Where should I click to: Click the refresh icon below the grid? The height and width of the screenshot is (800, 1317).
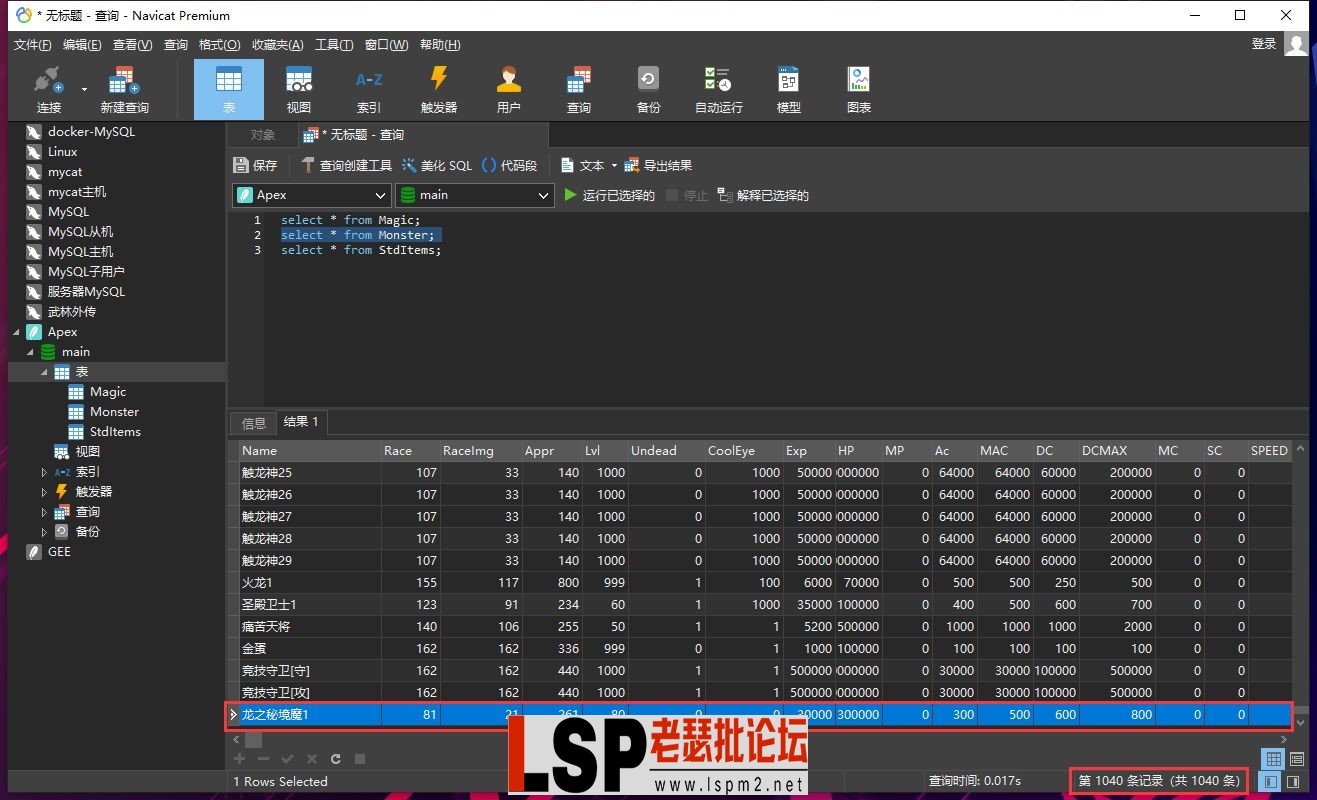tap(336, 759)
